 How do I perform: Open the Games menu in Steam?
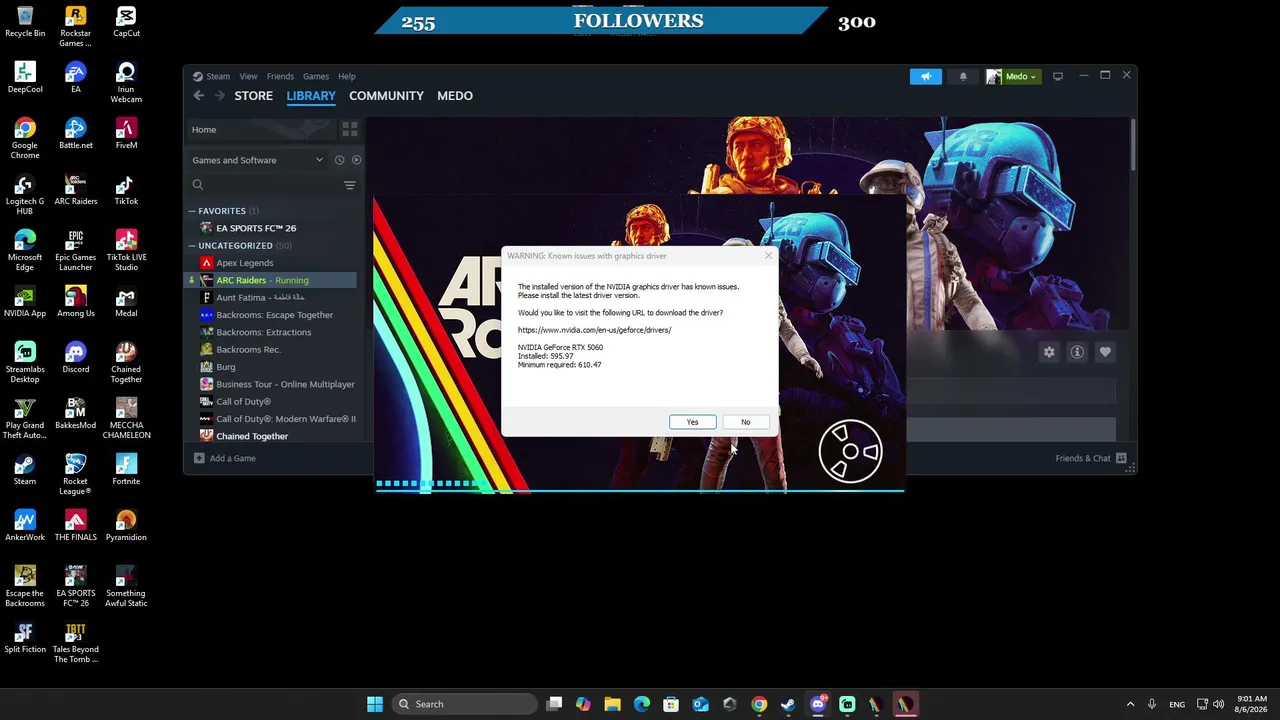(x=316, y=76)
